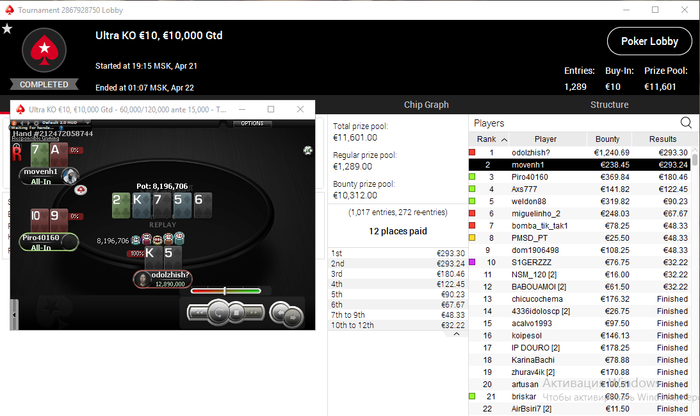Switch to the Chip Graph tab

(x=426, y=105)
